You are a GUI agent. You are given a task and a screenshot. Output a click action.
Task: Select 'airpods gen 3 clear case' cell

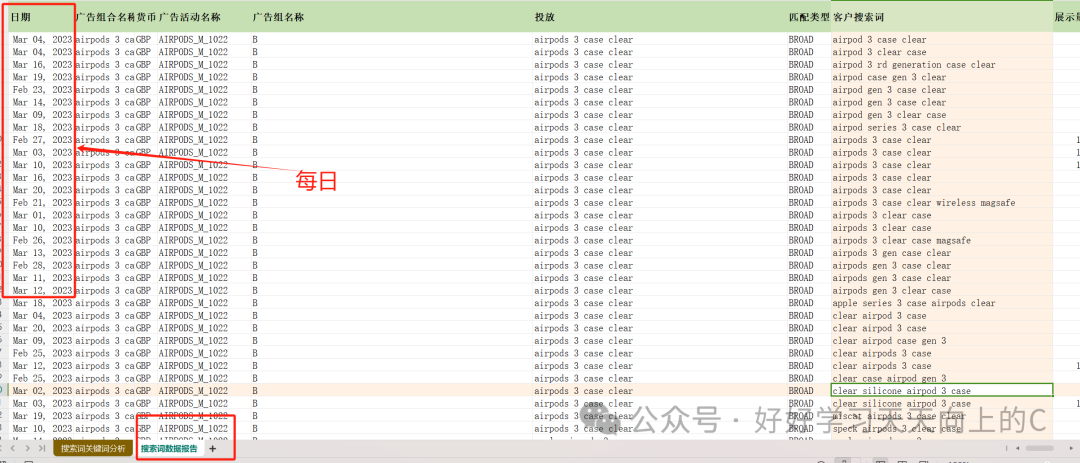pos(942,291)
